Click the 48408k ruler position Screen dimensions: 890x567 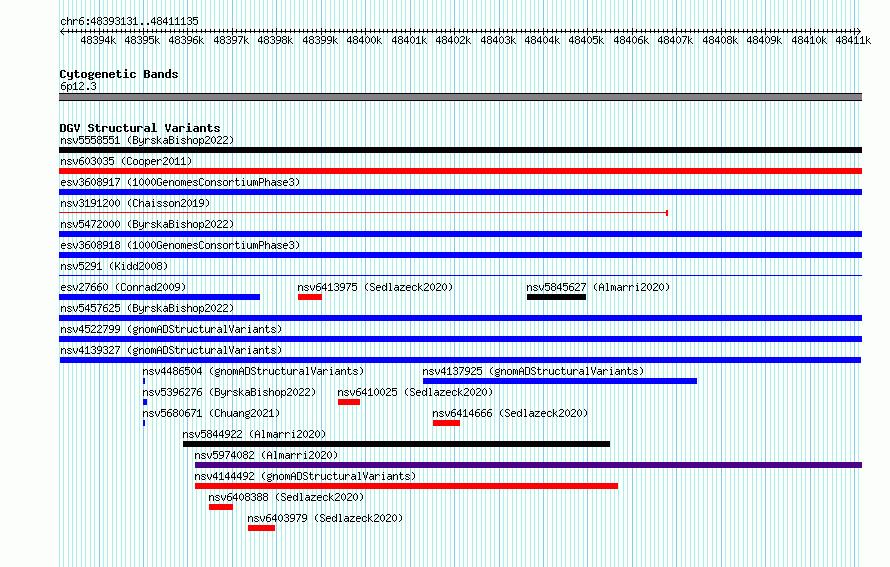tap(720, 40)
